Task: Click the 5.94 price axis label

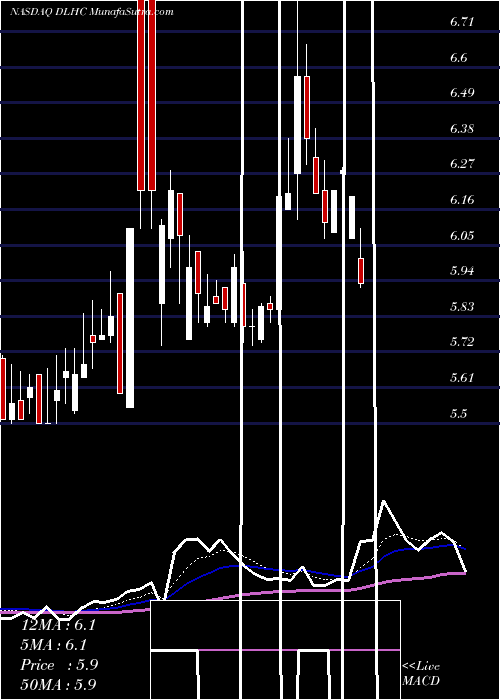Action: click(x=462, y=270)
